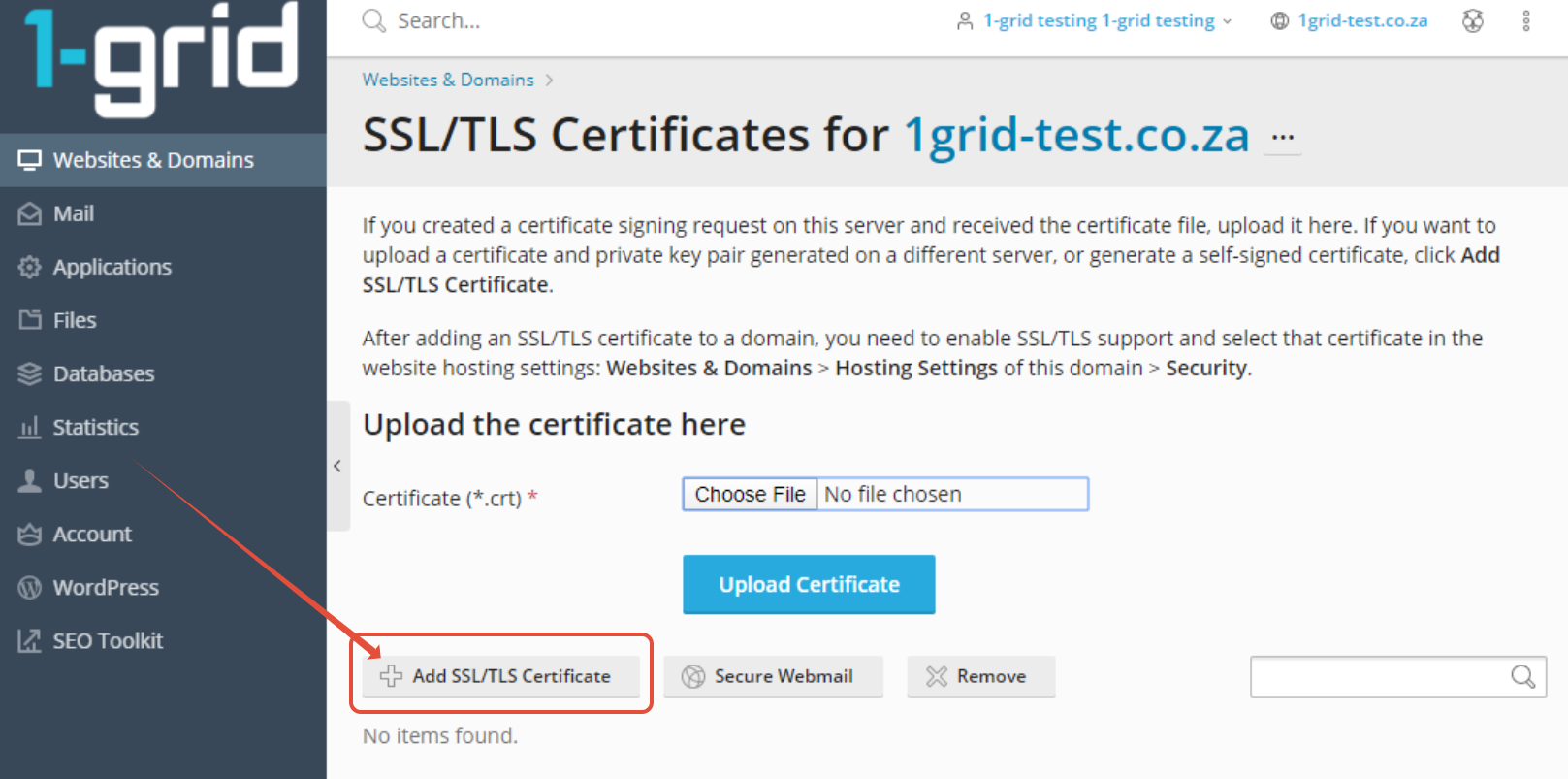This screenshot has width=1568, height=779.
Task: Open Websites & Domains in sidebar
Action: point(163,160)
